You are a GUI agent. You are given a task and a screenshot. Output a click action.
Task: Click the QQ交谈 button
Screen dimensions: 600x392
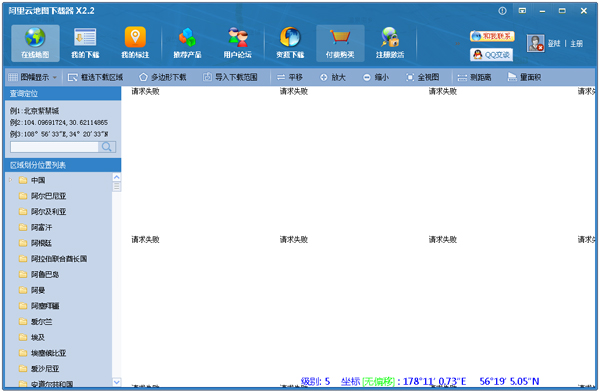pos(492,55)
